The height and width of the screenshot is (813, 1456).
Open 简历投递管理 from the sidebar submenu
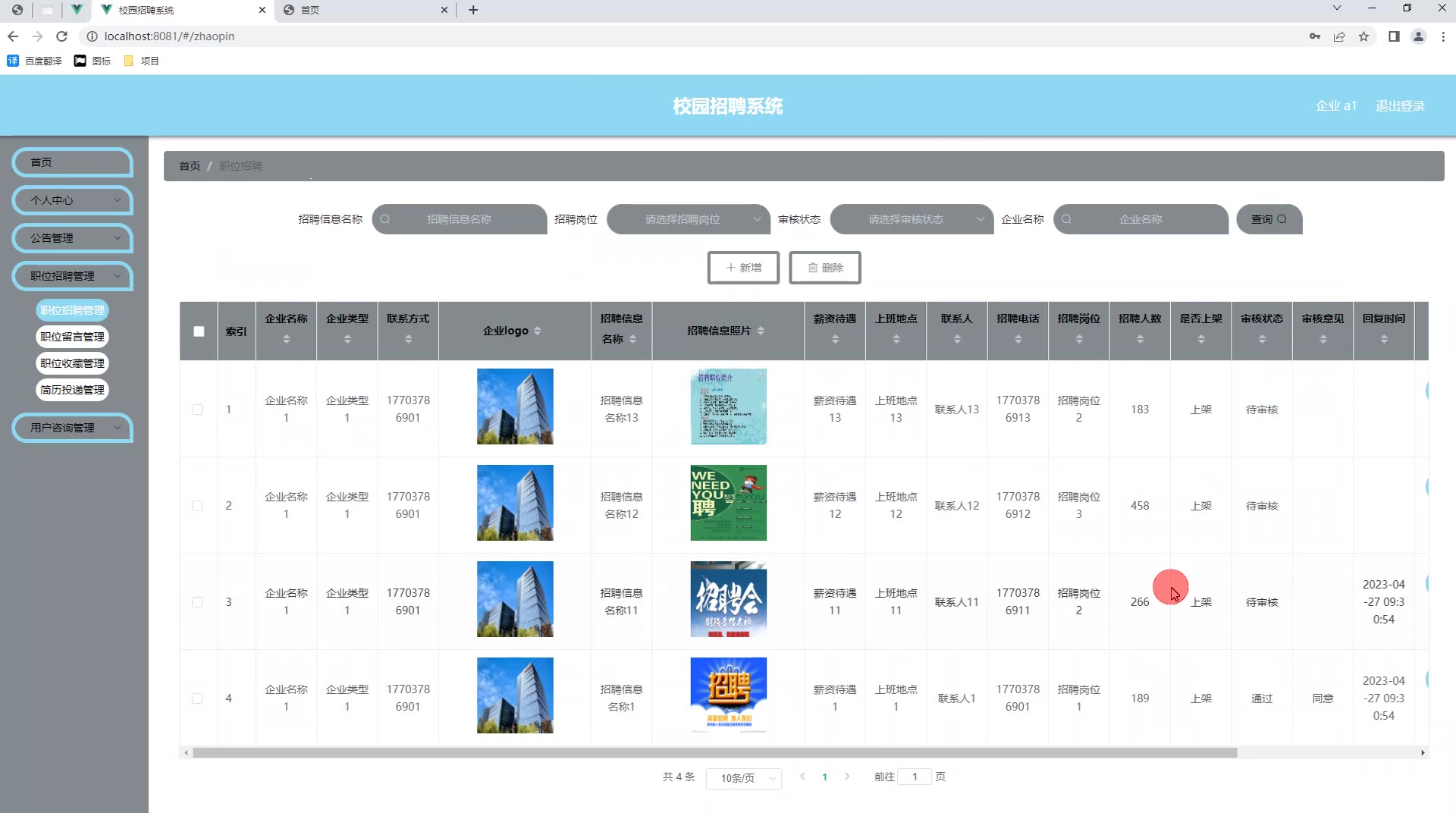[x=73, y=390]
